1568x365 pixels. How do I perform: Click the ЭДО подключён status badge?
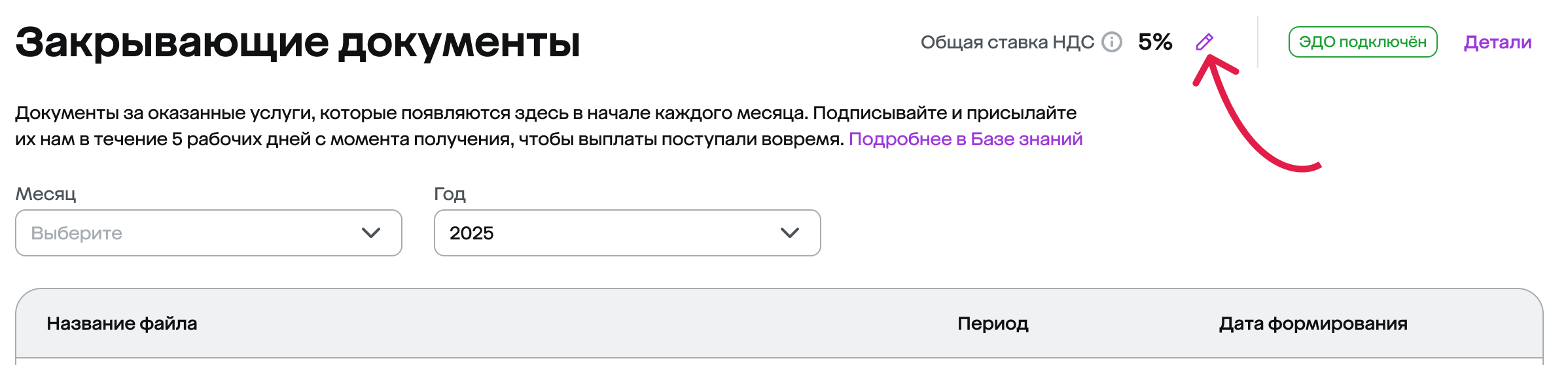(1363, 42)
